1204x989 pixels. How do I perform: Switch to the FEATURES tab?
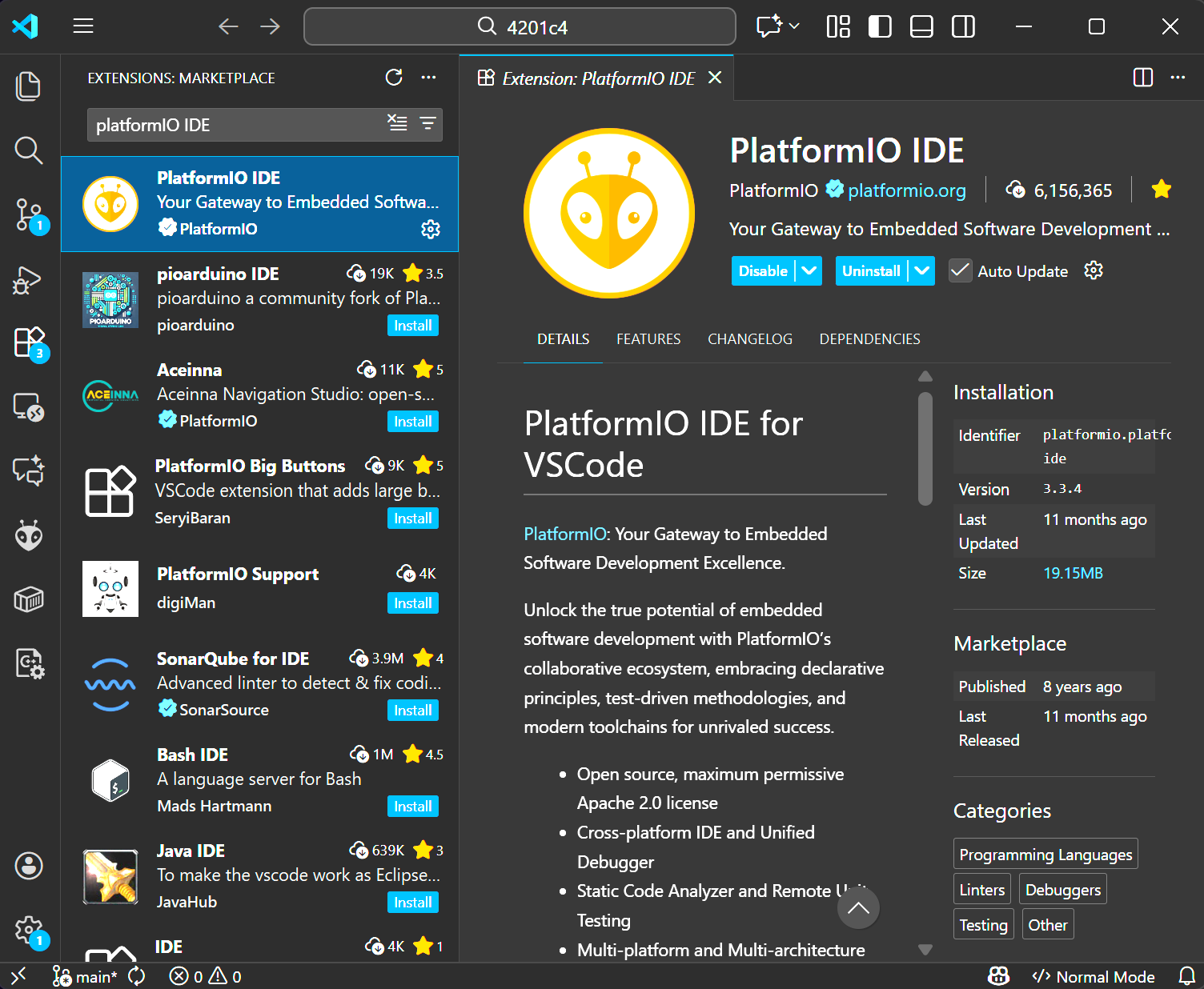click(x=648, y=339)
